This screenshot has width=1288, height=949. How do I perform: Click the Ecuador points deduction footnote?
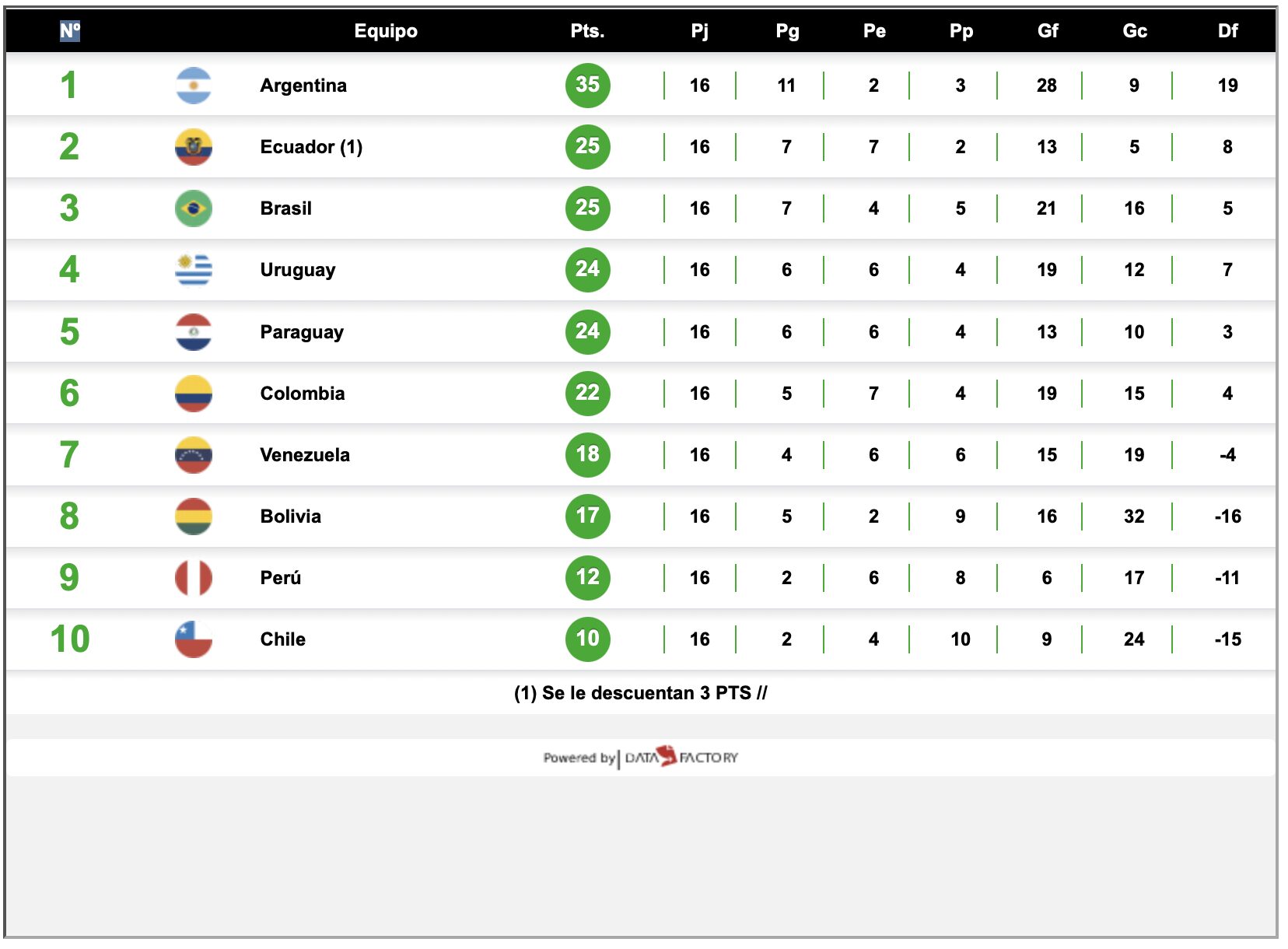640,693
